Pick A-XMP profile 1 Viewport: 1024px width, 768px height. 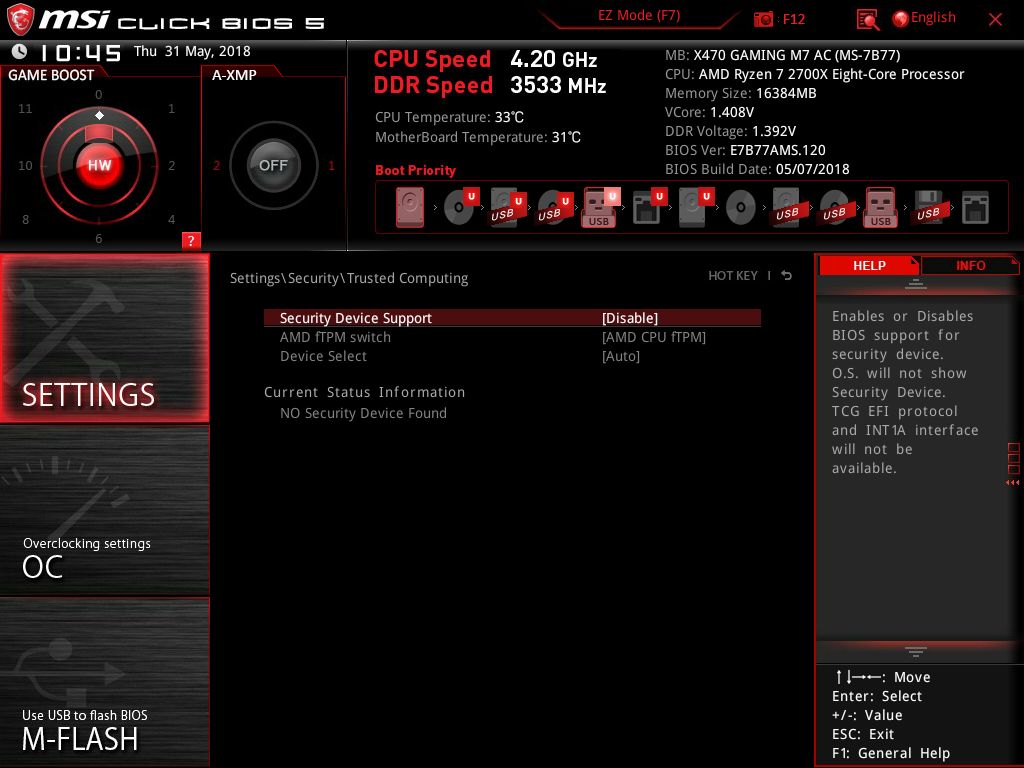click(x=331, y=165)
